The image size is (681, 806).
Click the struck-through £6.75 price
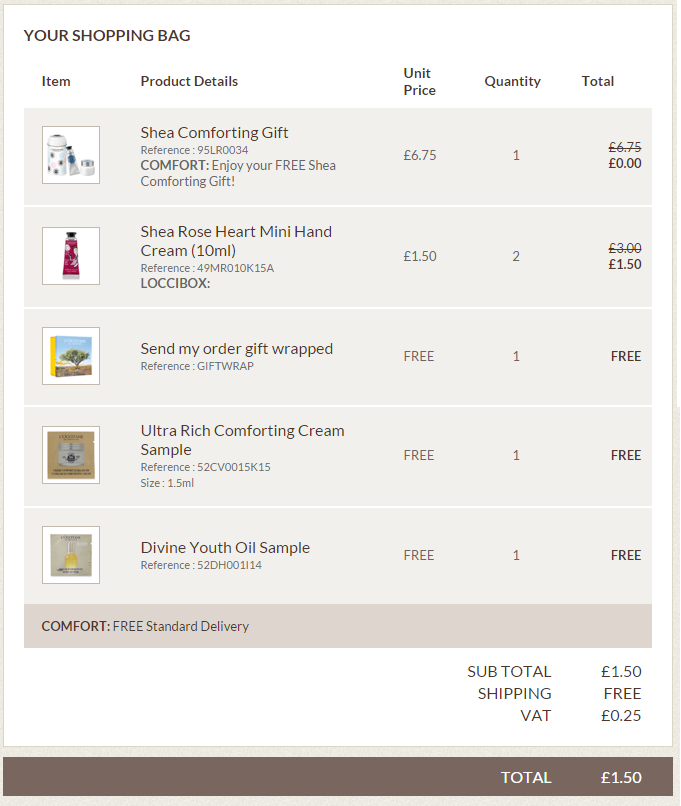[x=625, y=147]
